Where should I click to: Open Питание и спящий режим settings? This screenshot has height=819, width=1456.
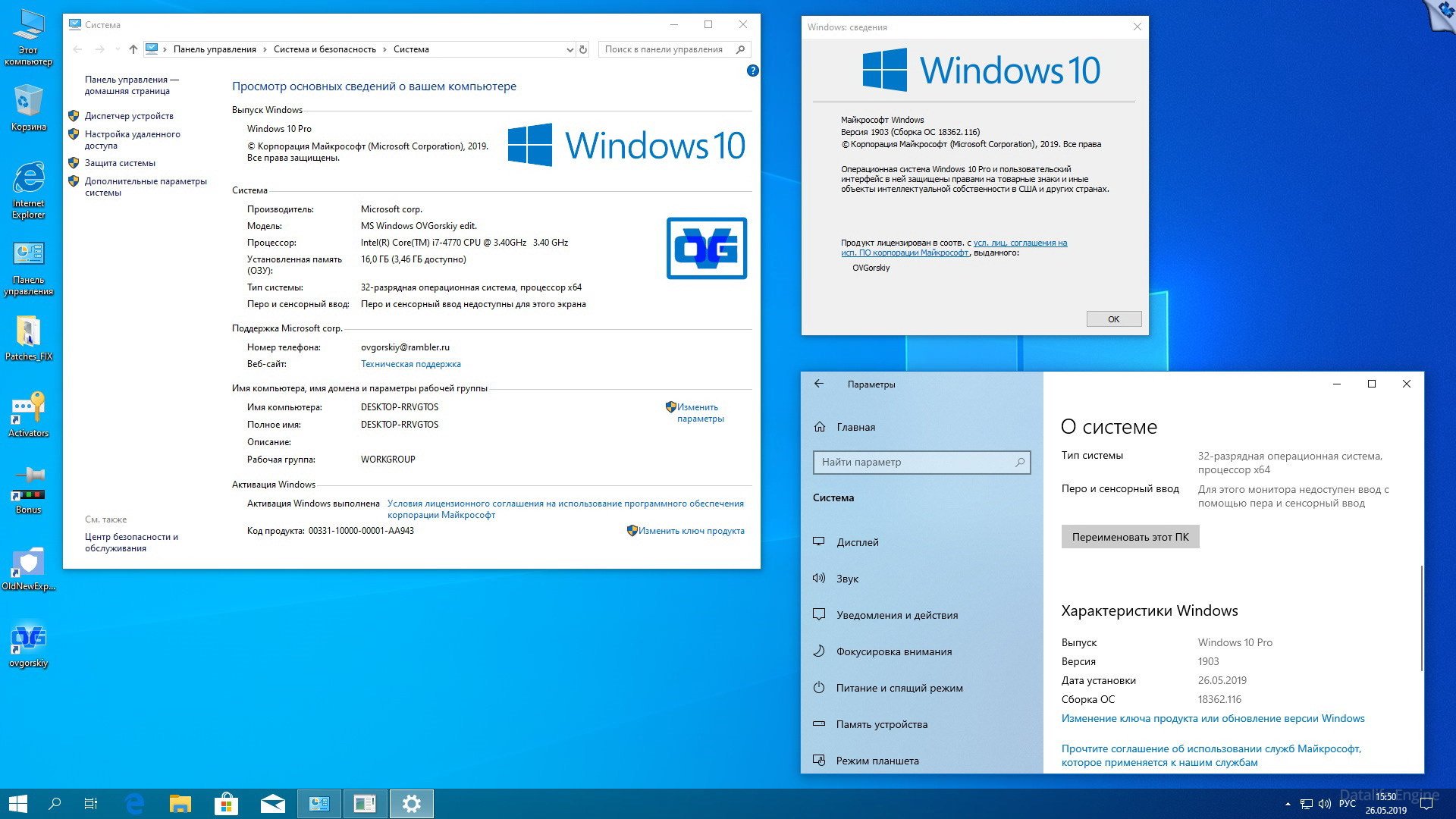pyautogui.click(x=899, y=688)
